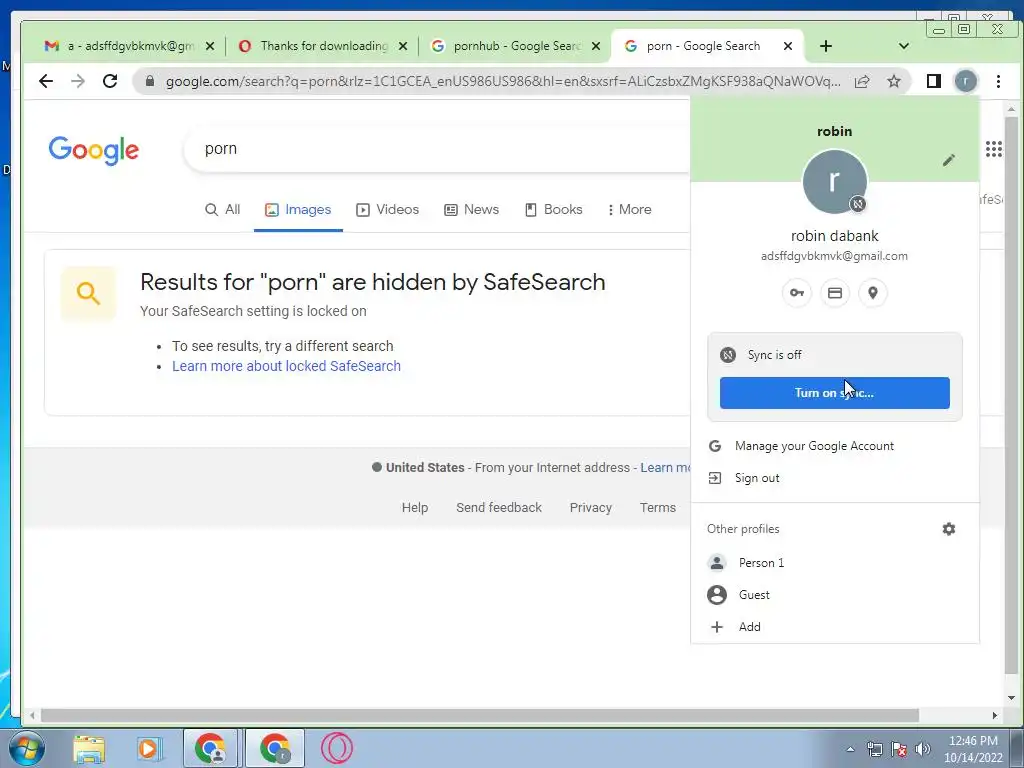
Task: Open a new tab with plus button
Action: pyautogui.click(x=825, y=46)
